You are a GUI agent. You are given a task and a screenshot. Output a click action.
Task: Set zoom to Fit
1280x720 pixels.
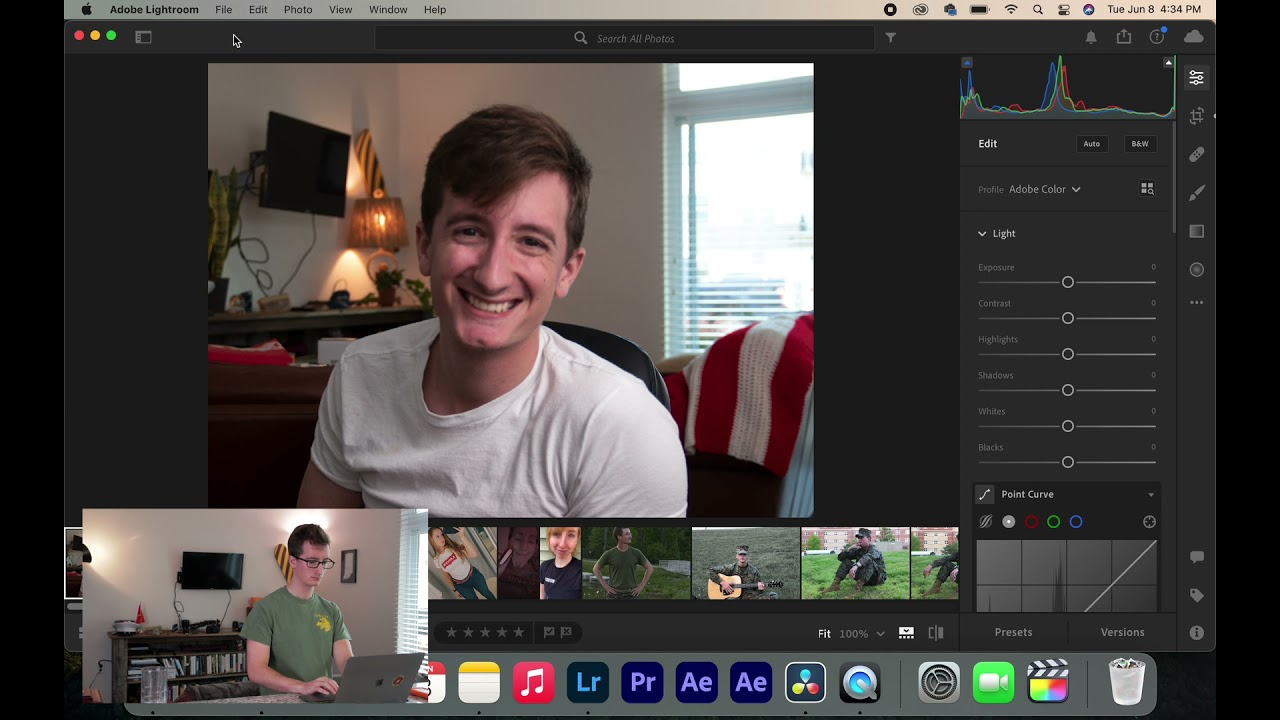pos(824,634)
